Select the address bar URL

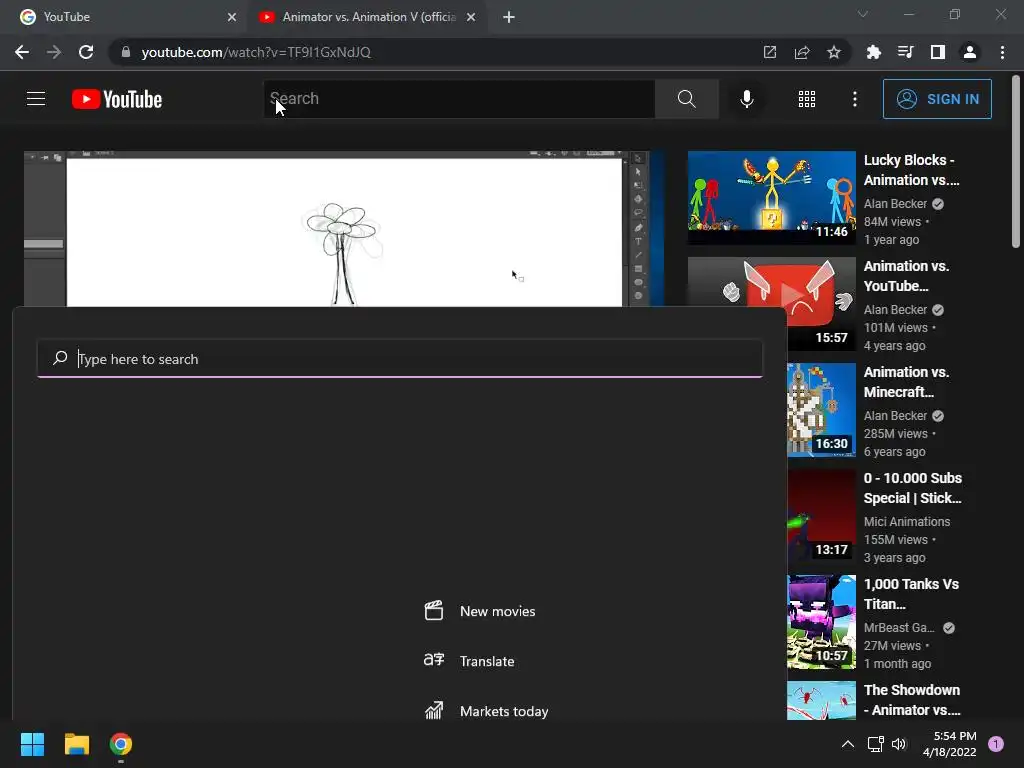tap(256, 52)
